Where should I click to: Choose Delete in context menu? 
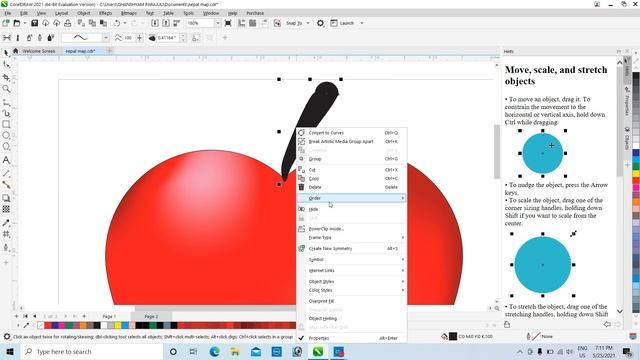[351, 187]
